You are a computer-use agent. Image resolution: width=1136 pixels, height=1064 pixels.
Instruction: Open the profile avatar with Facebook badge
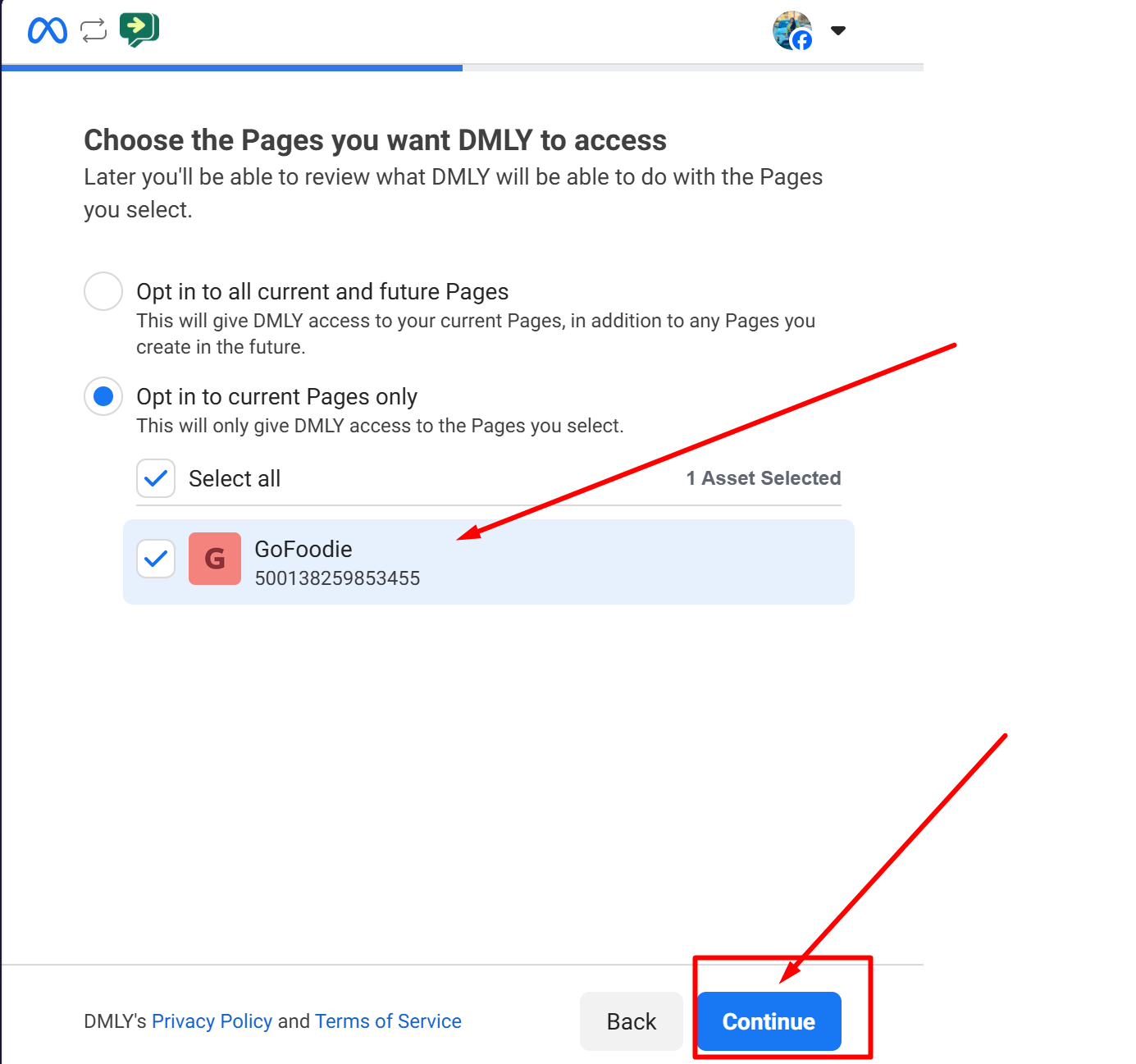[792, 30]
